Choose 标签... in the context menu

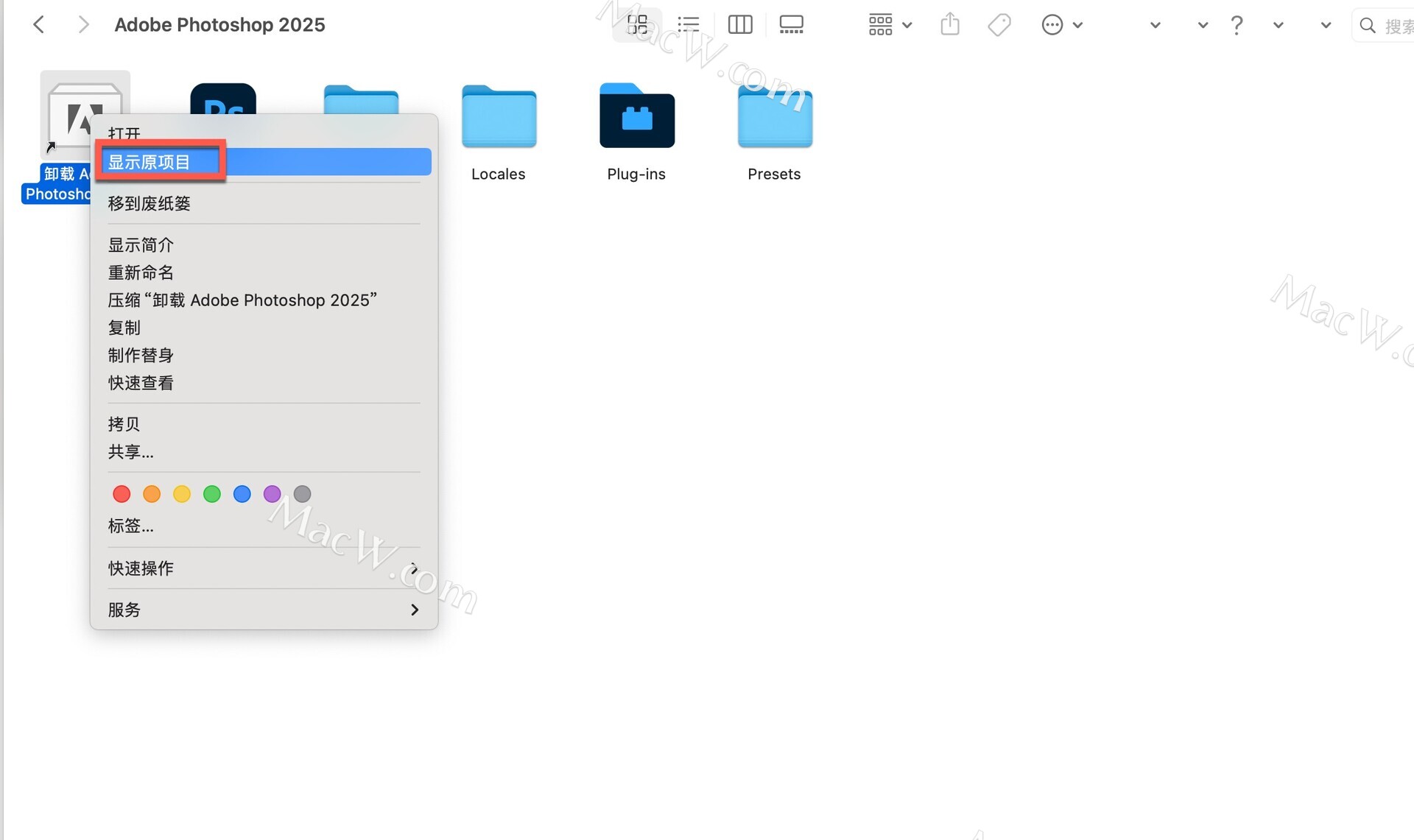pos(264,526)
